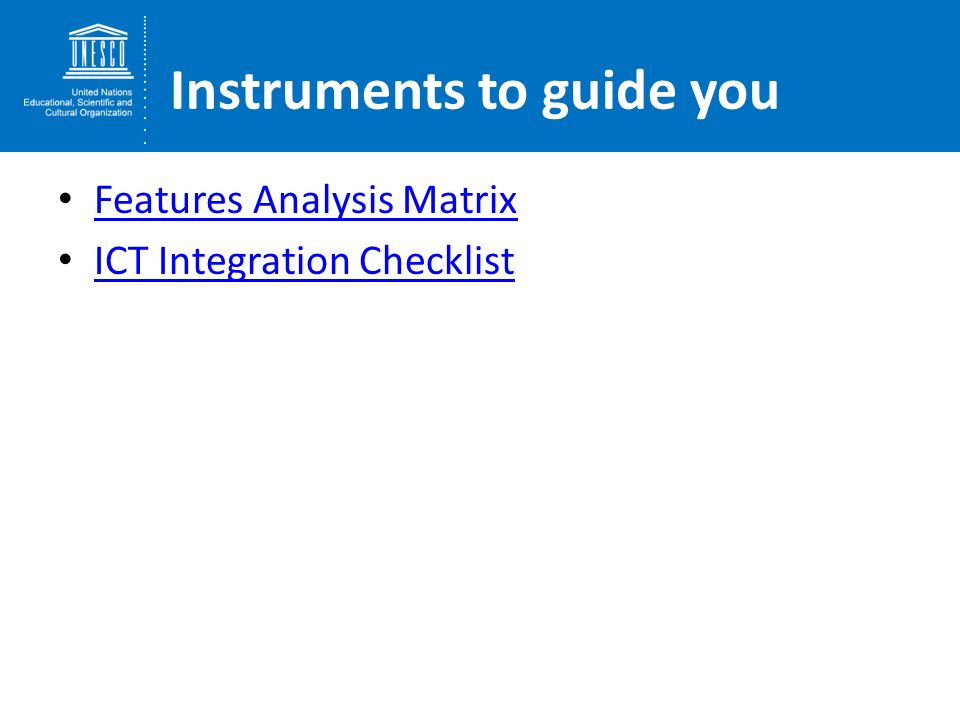Click the word you in the title
This screenshot has height=720, width=960.
[734, 97]
